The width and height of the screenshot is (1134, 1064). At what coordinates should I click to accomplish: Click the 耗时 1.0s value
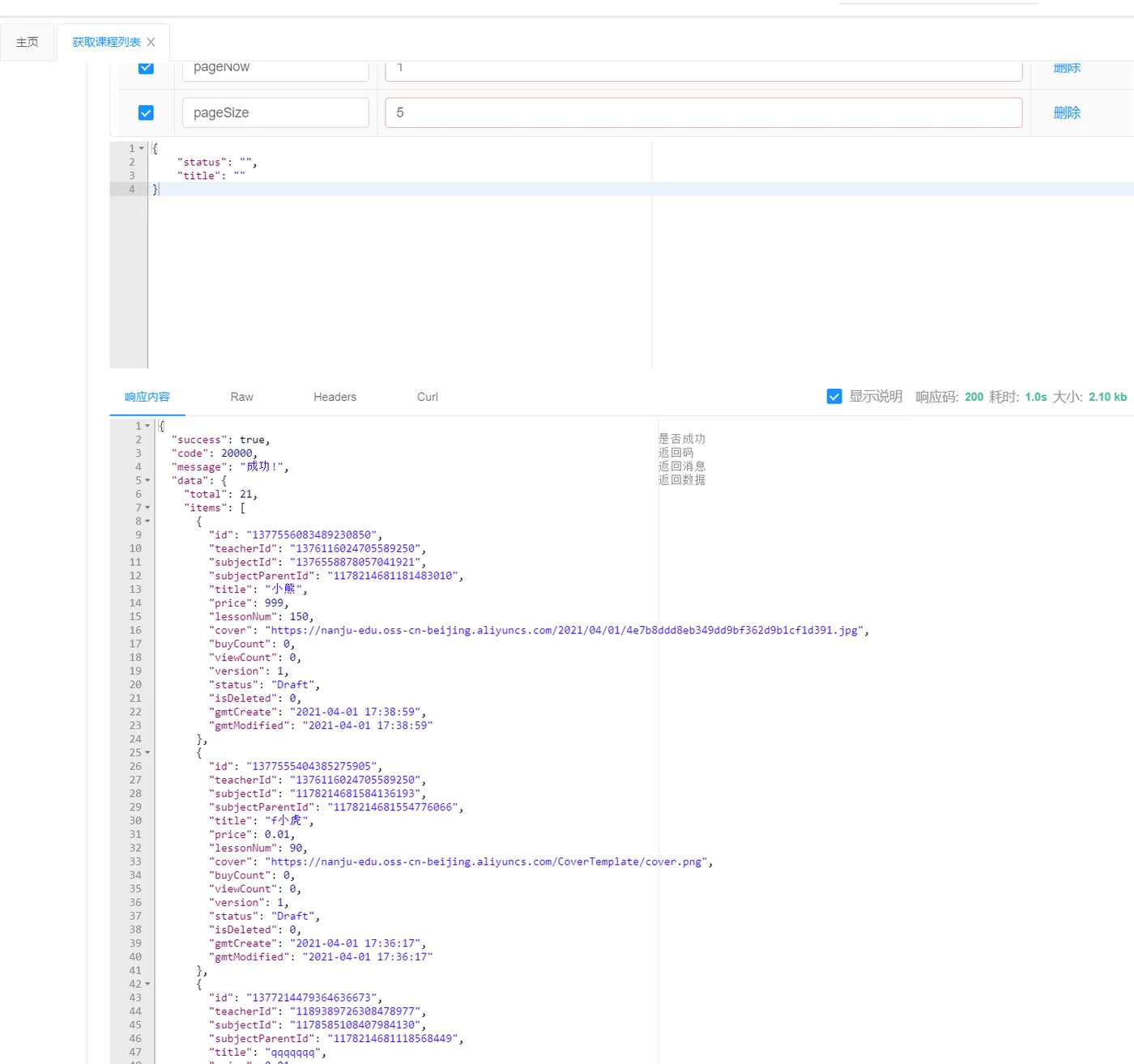[1036, 397]
